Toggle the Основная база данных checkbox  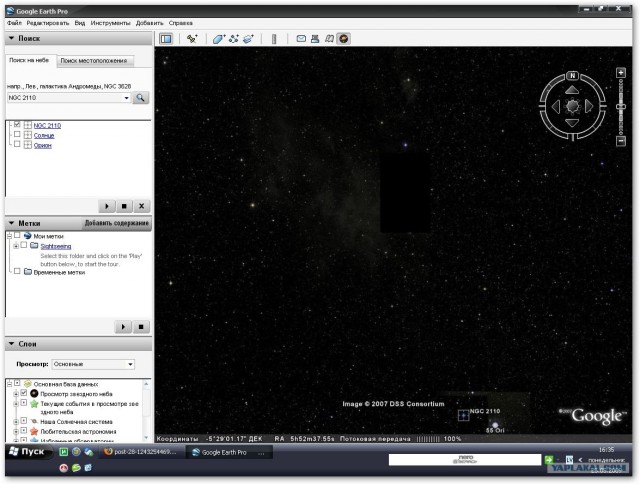click(x=17, y=383)
